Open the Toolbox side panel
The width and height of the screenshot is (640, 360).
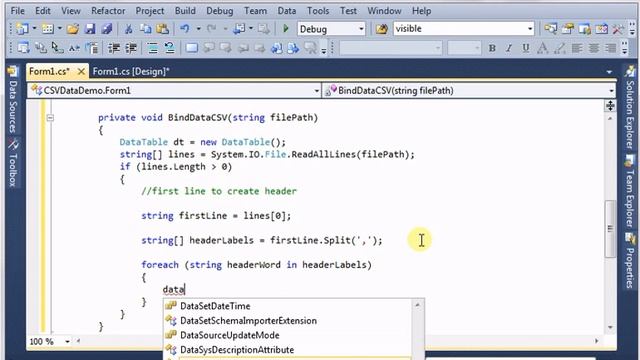pos(13,163)
